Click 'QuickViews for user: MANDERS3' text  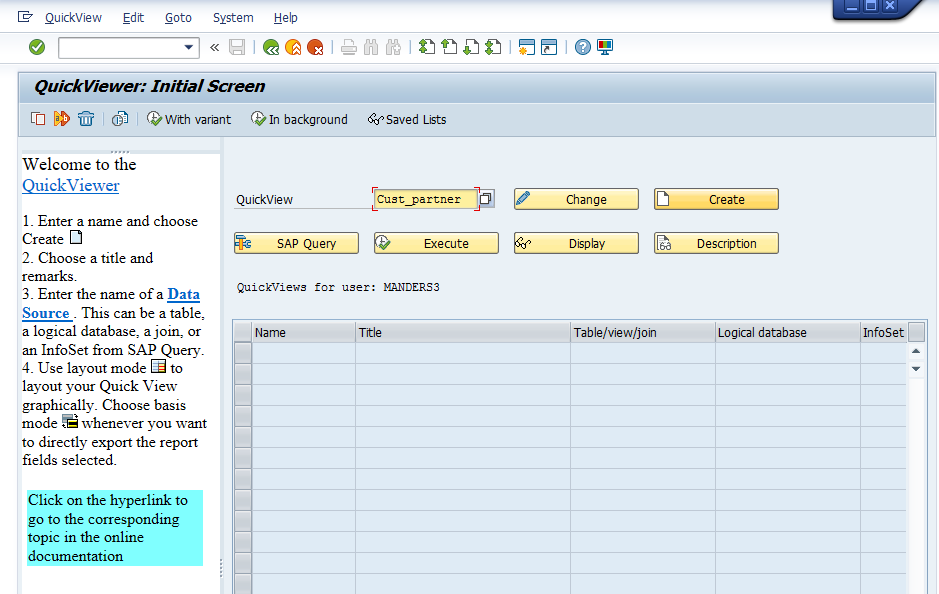point(338,287)
